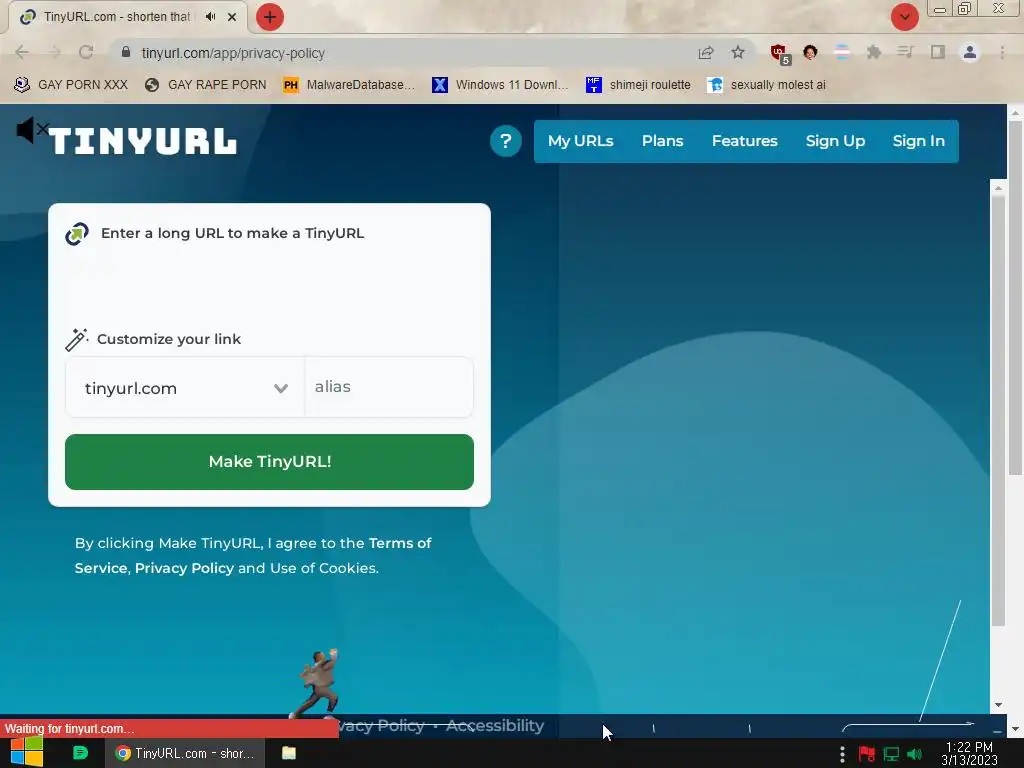
Task: Open the Windows 11 Download bookmark
Action: (x=501, y=85)
